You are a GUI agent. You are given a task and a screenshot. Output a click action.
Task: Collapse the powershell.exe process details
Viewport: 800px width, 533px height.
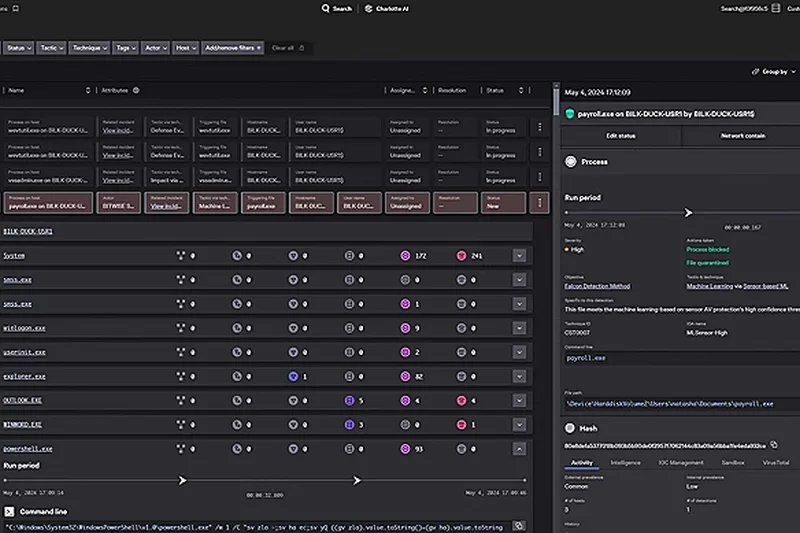(519, 449)
